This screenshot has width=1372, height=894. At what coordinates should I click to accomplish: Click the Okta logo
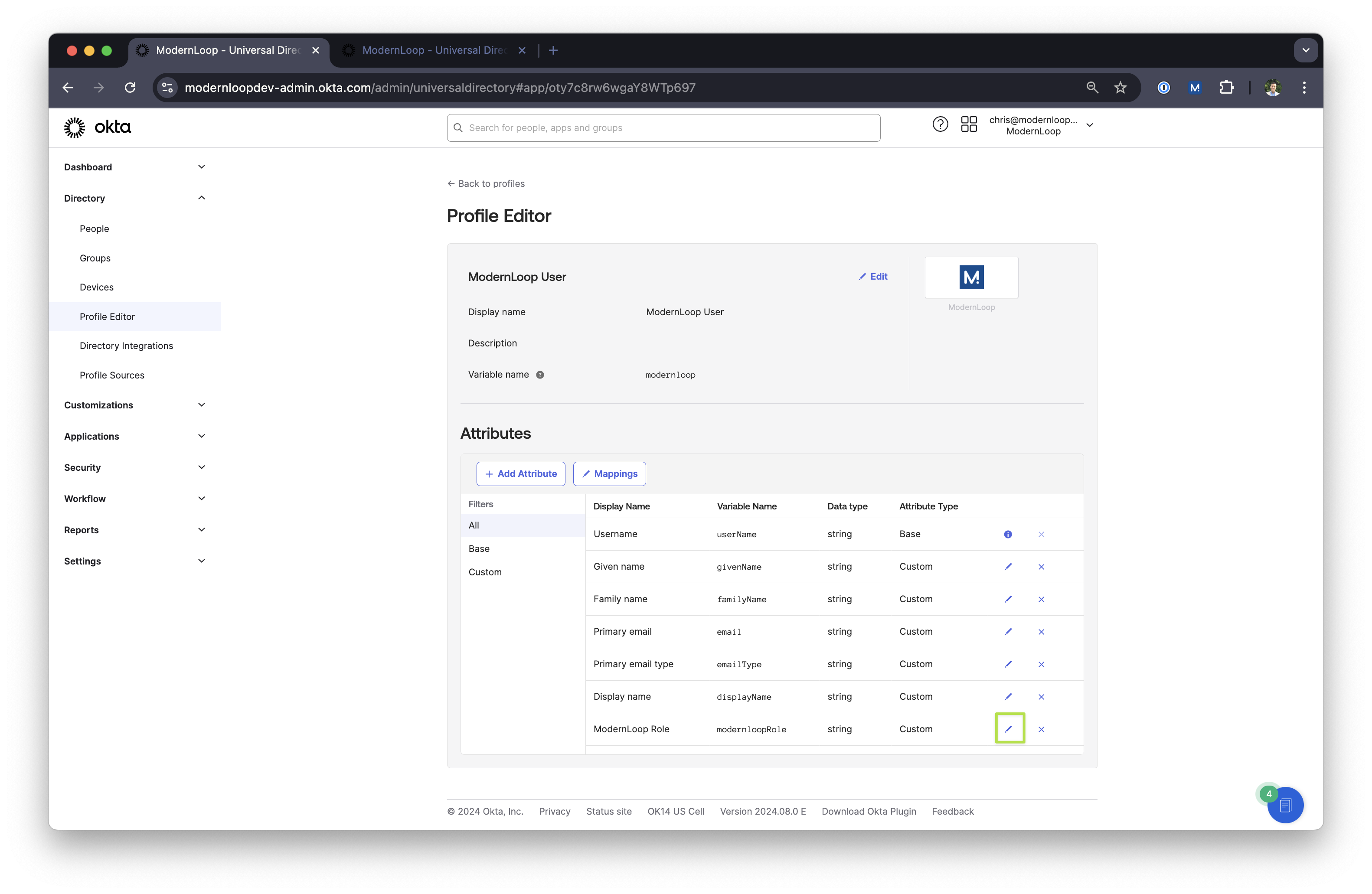pos(98,127)
